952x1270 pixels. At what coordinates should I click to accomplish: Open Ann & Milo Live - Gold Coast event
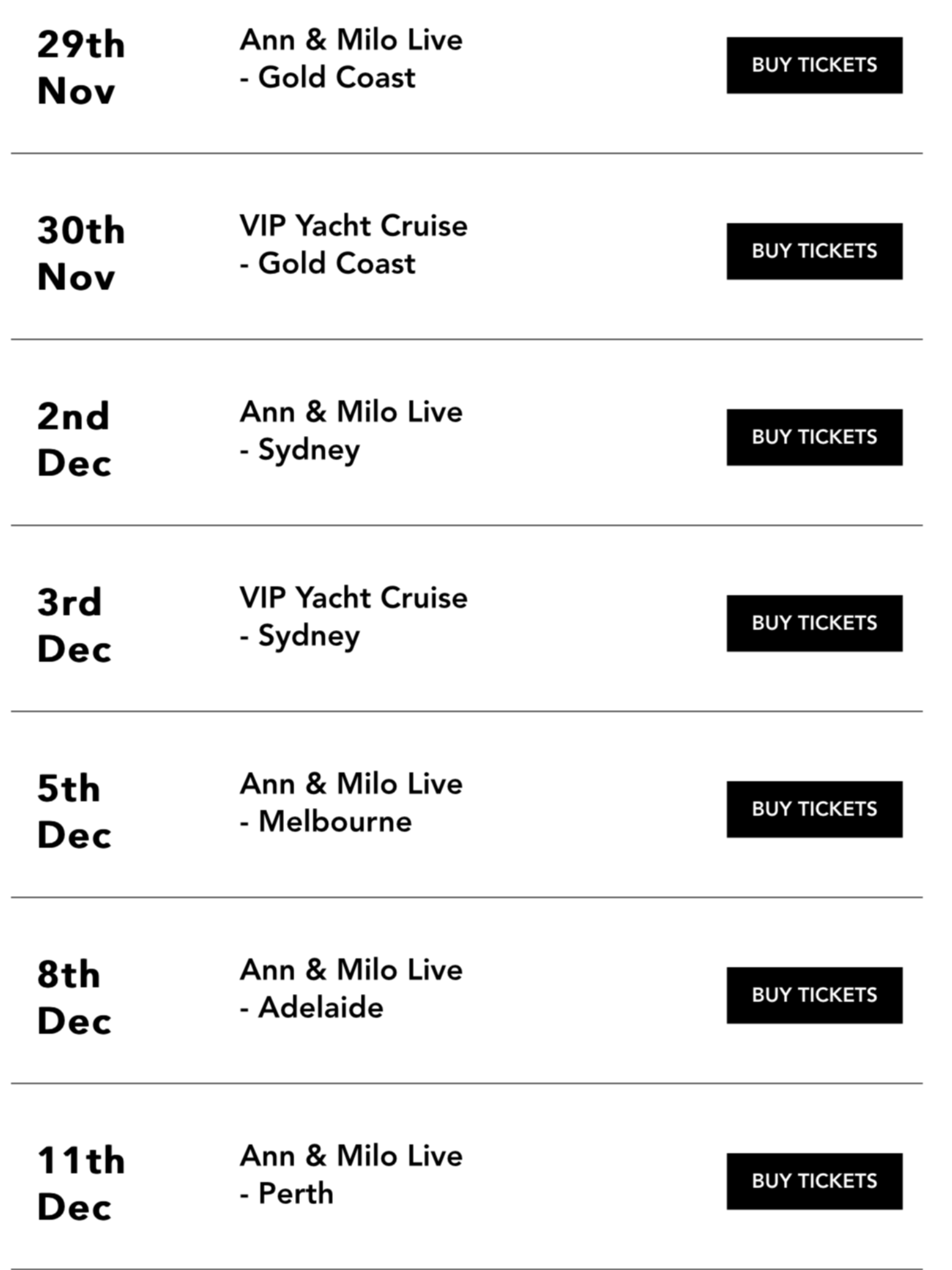(x=351, y=59)
